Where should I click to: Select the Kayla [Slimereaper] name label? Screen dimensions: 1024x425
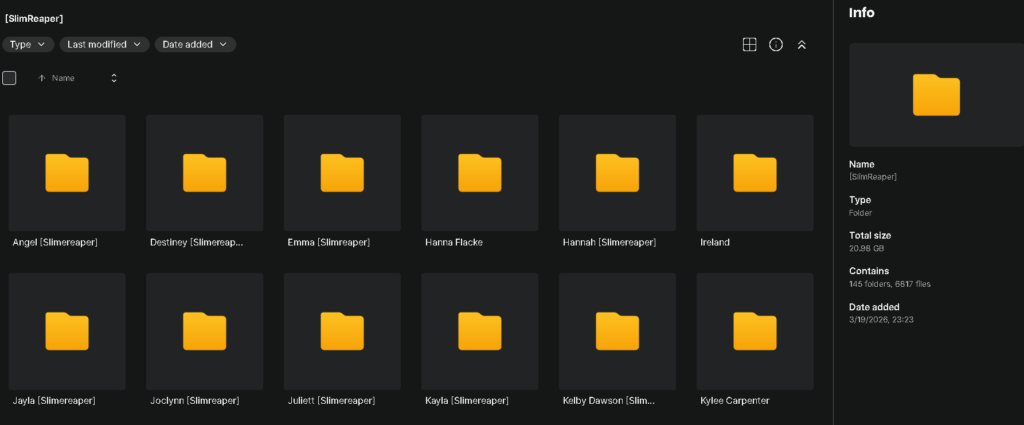point(467,401)
